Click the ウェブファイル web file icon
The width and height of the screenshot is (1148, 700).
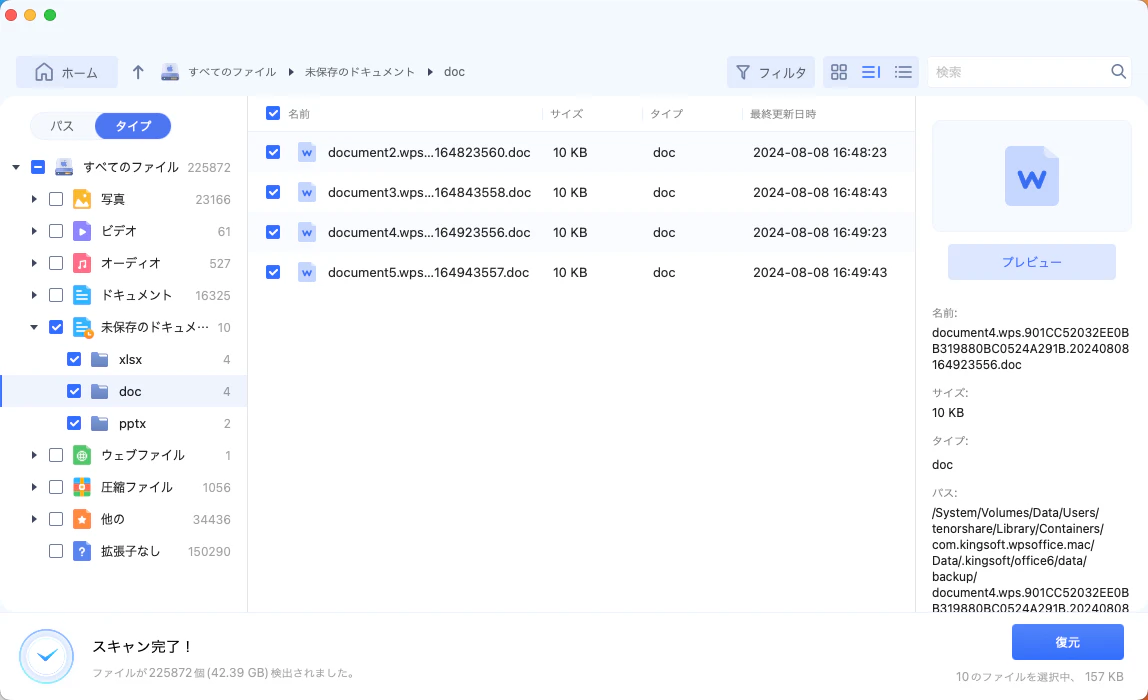[82, 455]
